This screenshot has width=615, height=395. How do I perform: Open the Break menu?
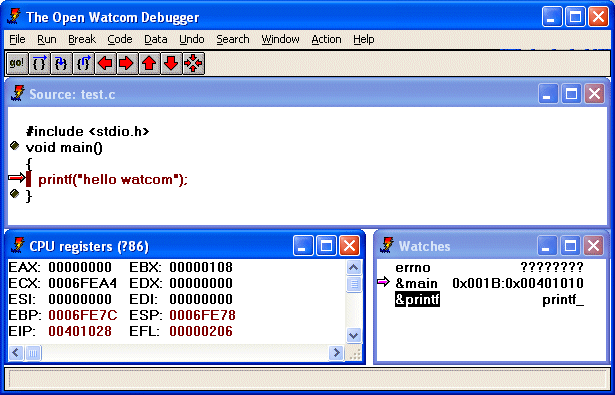[82, 39]
